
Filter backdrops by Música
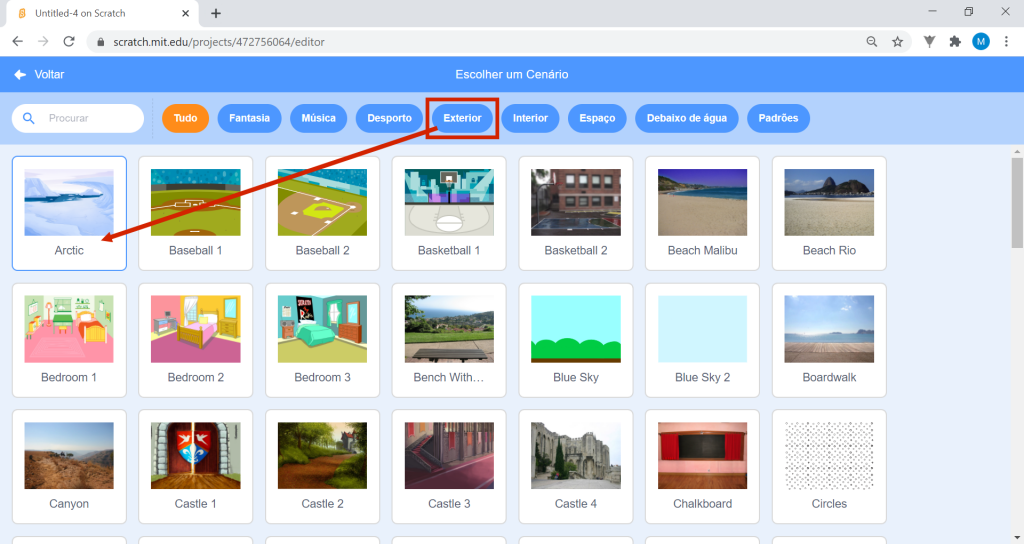[319, 118]
